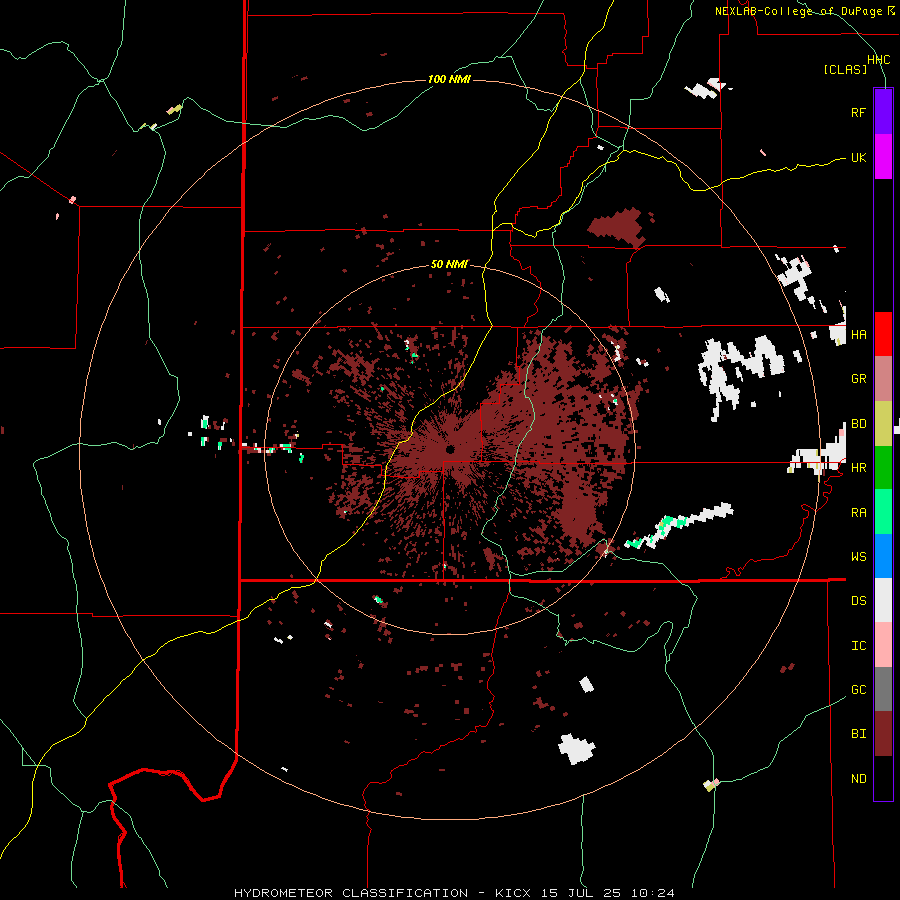Click the 'GC' legend label
The image size is (900, 900).
(x=858, y=690)
